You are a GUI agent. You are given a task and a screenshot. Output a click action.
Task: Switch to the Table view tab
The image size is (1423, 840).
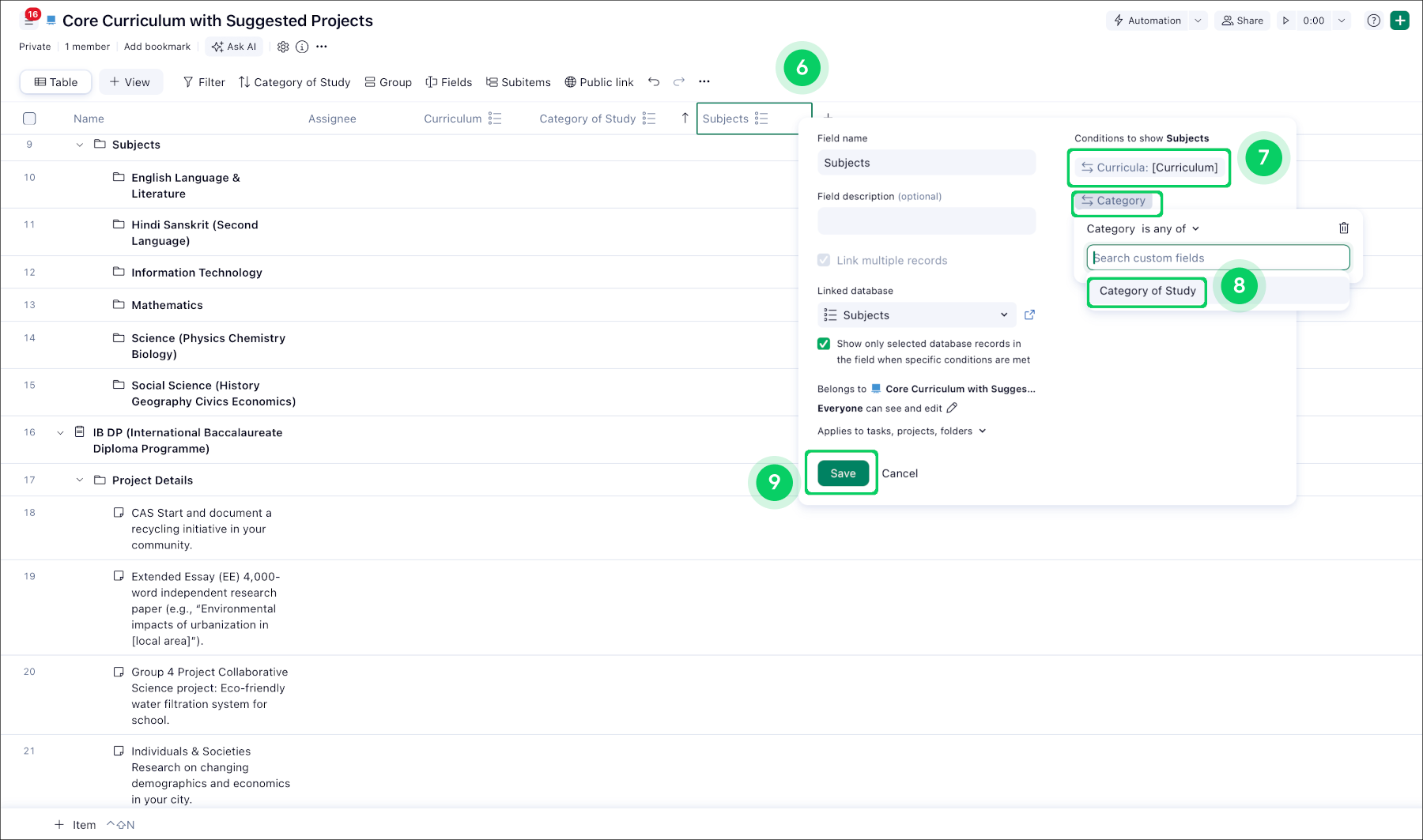coord(55,81)
